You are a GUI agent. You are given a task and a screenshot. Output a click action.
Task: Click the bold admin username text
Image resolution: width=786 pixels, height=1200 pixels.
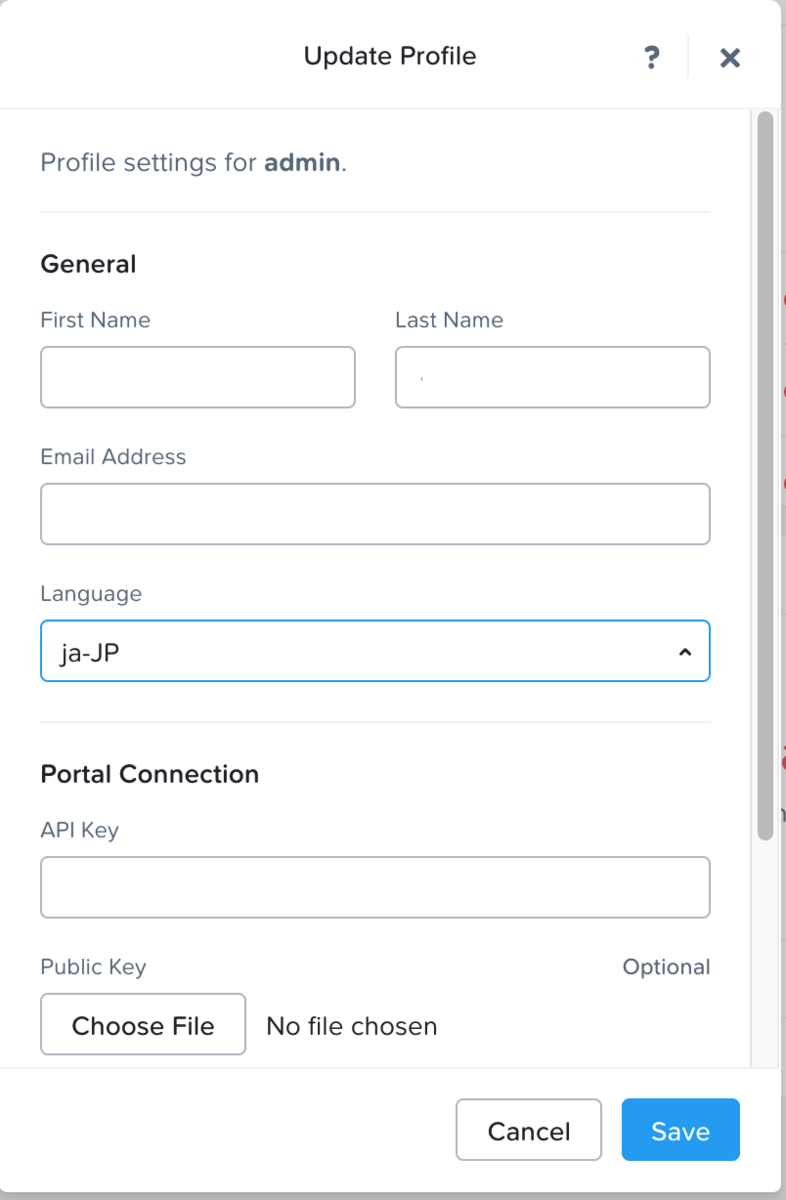pos(300,162)
